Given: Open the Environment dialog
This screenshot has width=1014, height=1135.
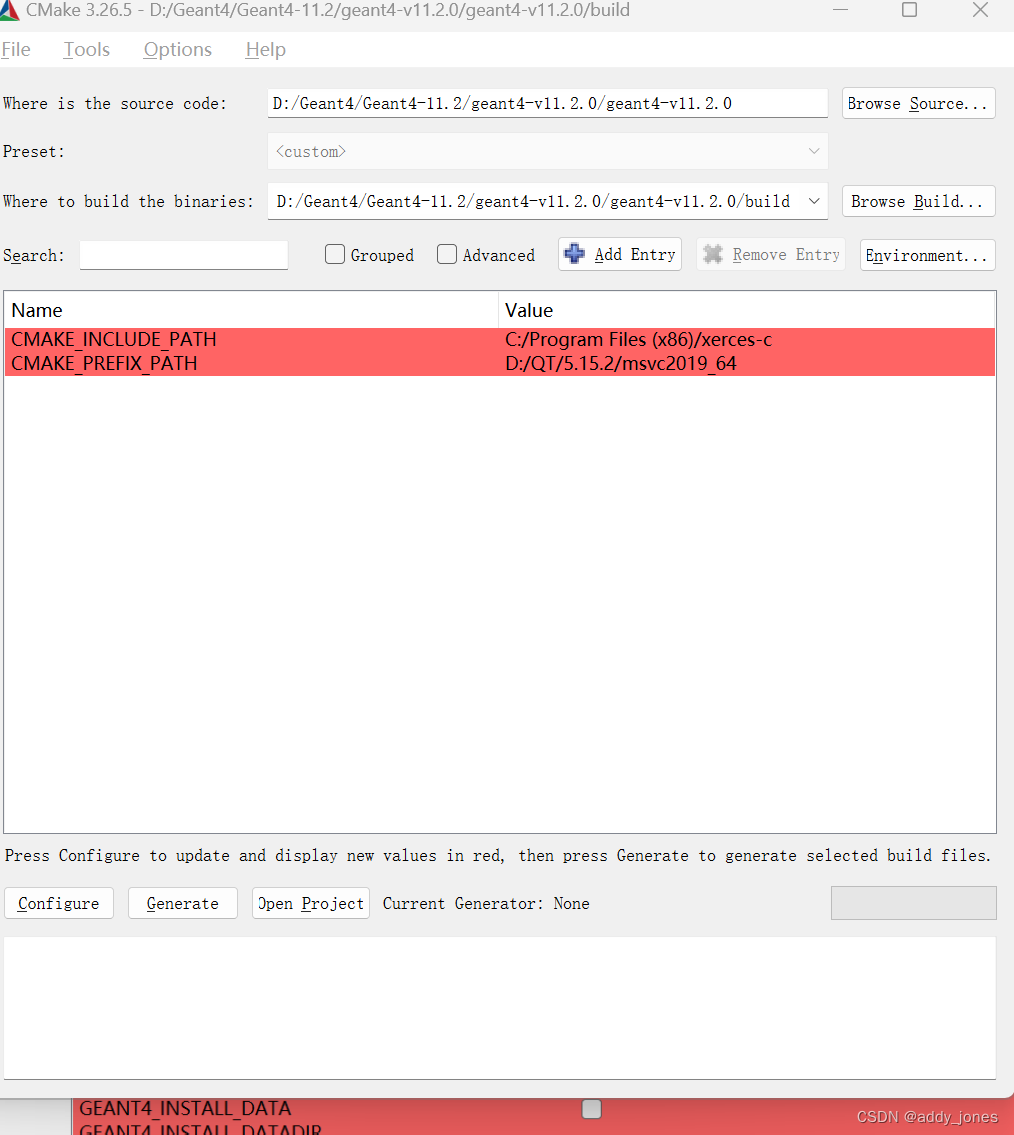Looking at the screenshot, I should [x=926, y=255].
